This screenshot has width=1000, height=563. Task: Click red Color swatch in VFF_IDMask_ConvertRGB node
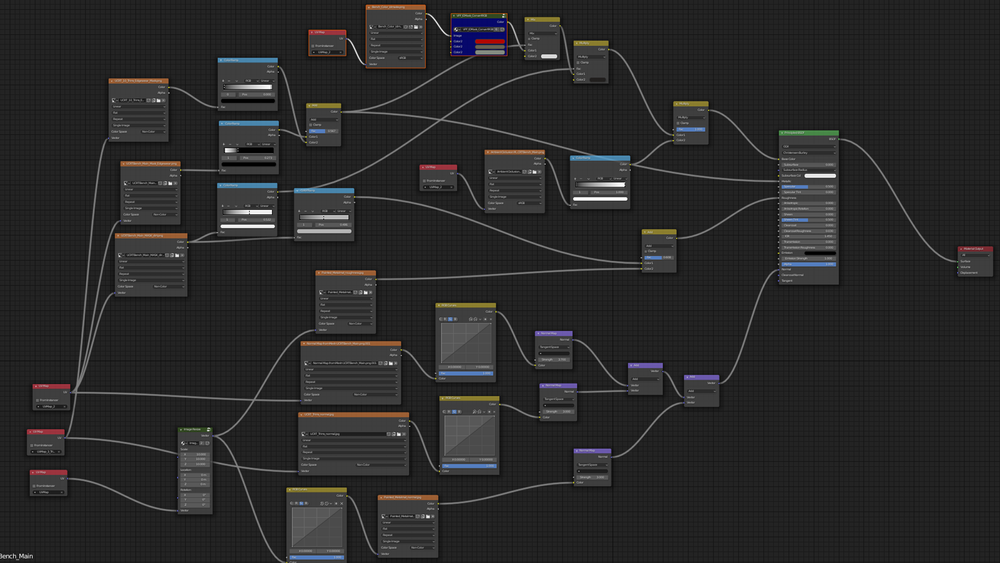point(490,41)
